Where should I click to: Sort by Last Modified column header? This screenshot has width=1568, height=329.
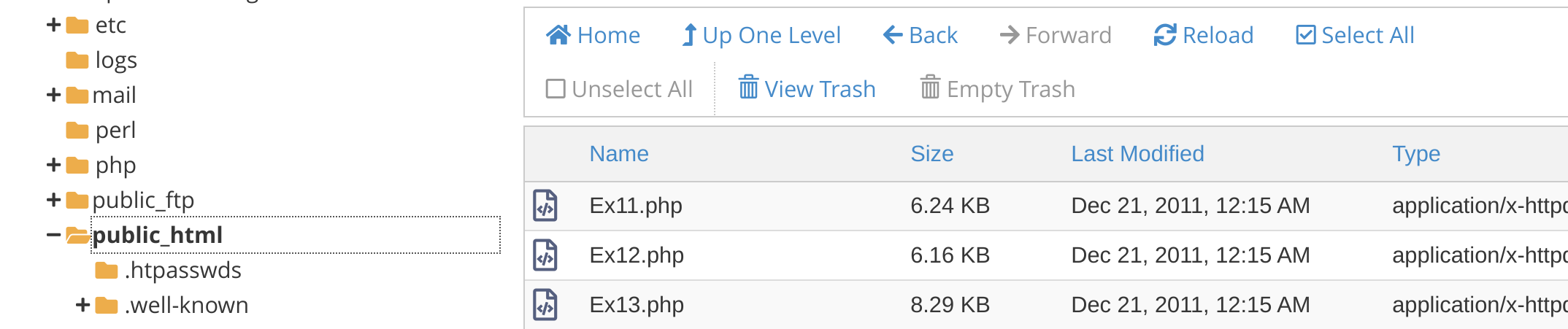[x=1137, y=154]
